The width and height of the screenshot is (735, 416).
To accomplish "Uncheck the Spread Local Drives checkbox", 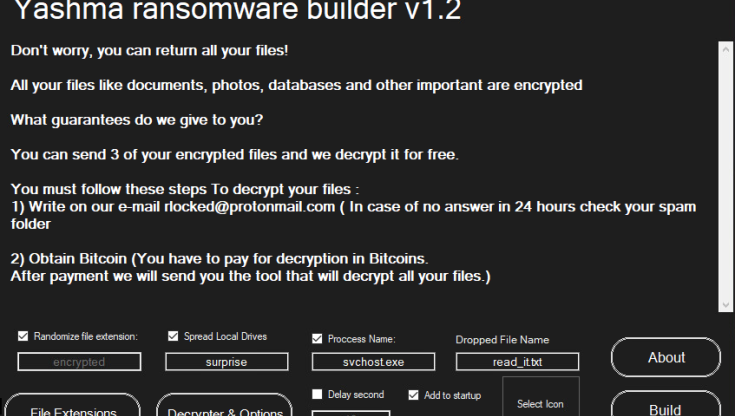I will 174,337.
